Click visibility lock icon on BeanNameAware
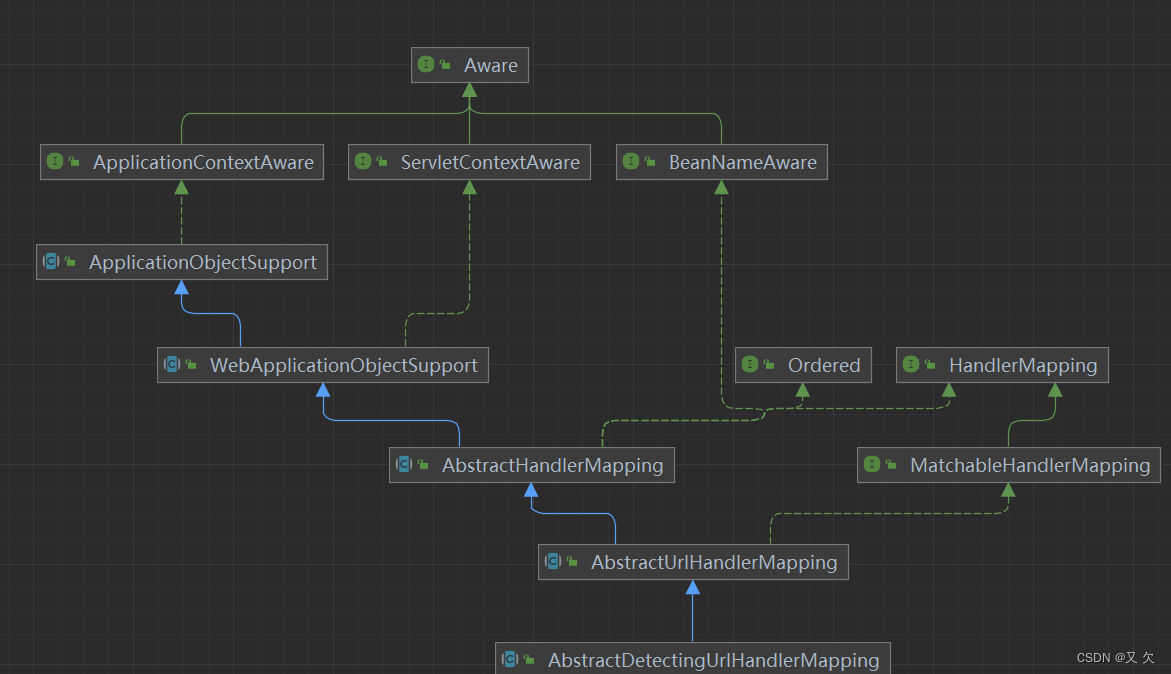Image resolution: width=1171 pixels, height=674 pixels. pyautogui.click(x=650, y=161)
